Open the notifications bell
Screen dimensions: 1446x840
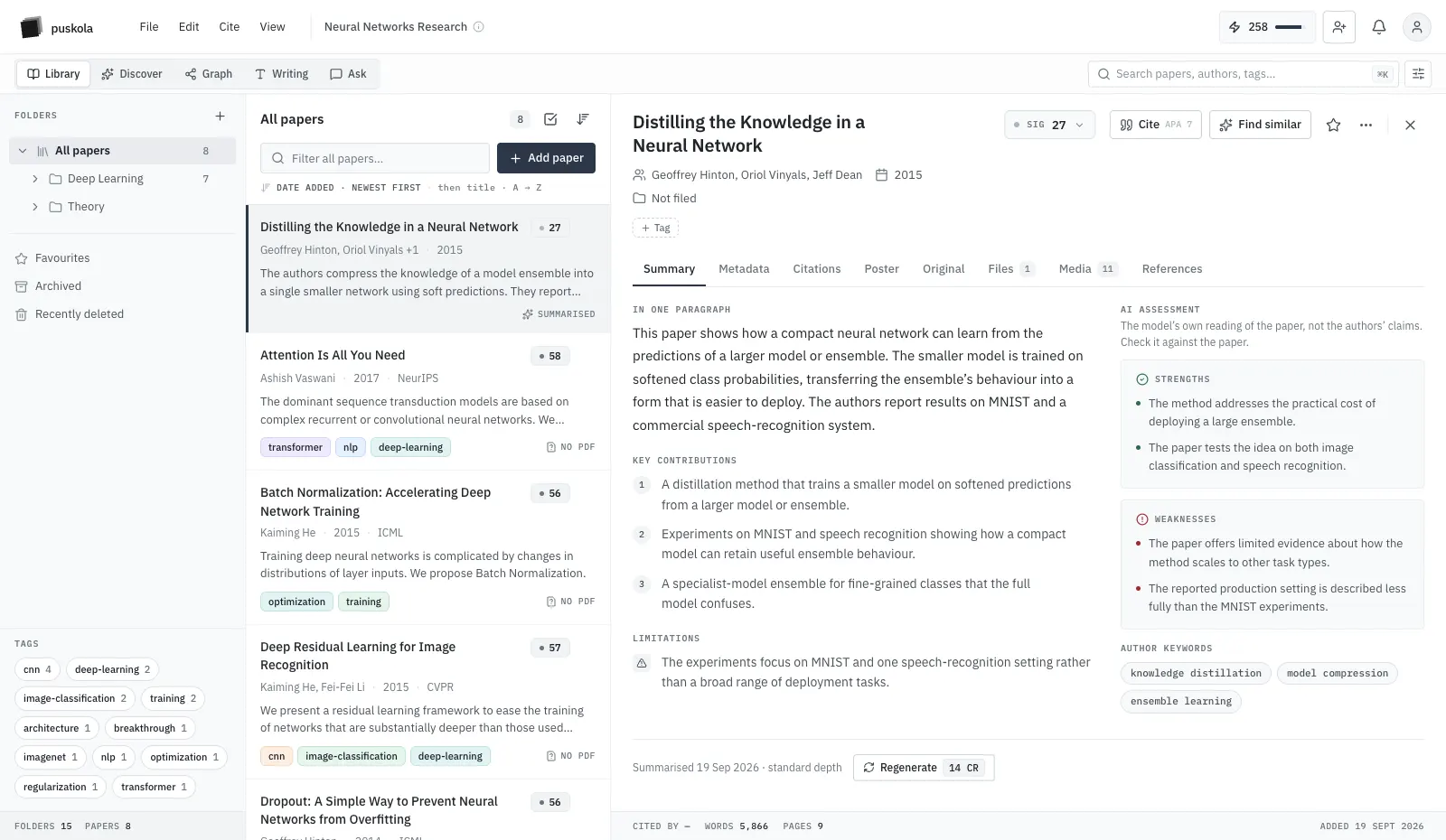(x=1379, y=27)
